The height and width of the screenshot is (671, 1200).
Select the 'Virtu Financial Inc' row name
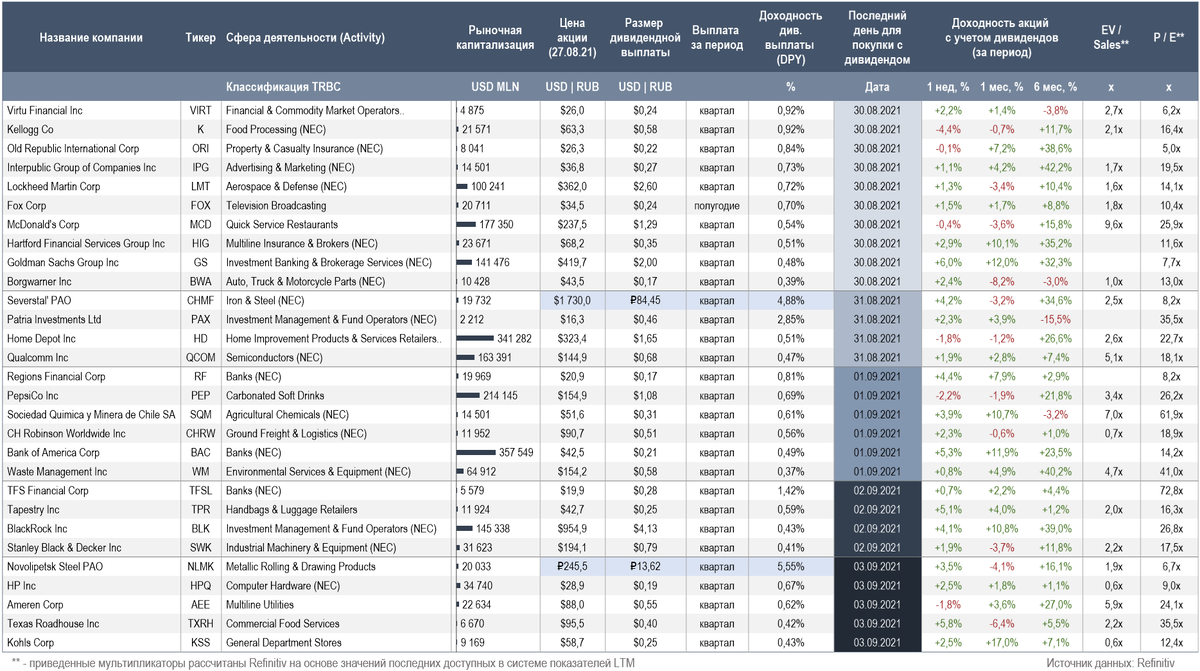click(44, 111)
